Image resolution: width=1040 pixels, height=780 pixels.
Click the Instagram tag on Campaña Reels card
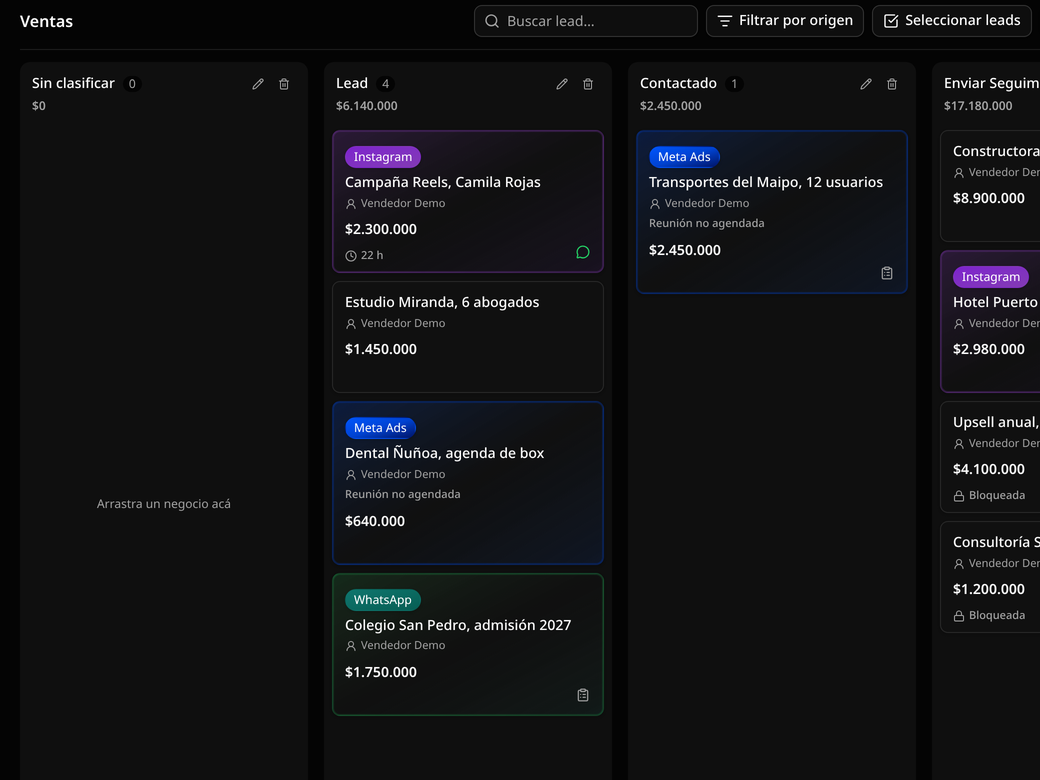click(383, 157)
